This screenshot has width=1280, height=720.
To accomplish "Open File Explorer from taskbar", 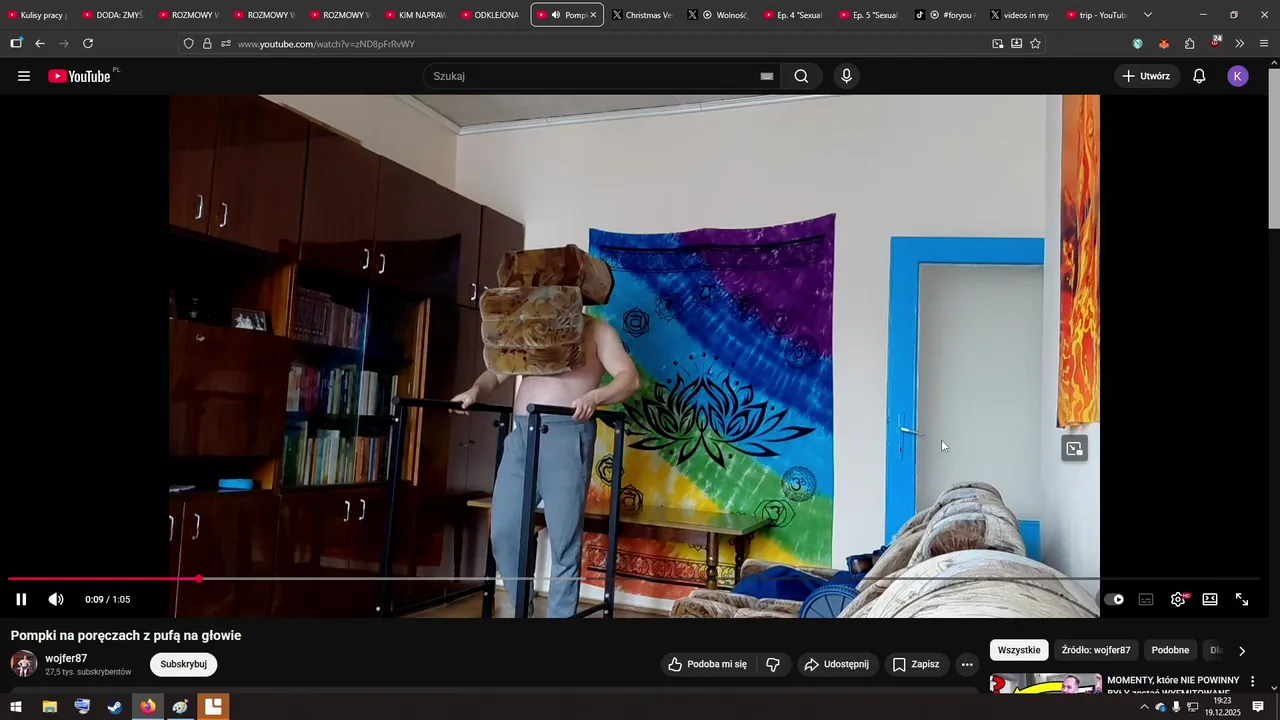I will click(49, 707).
